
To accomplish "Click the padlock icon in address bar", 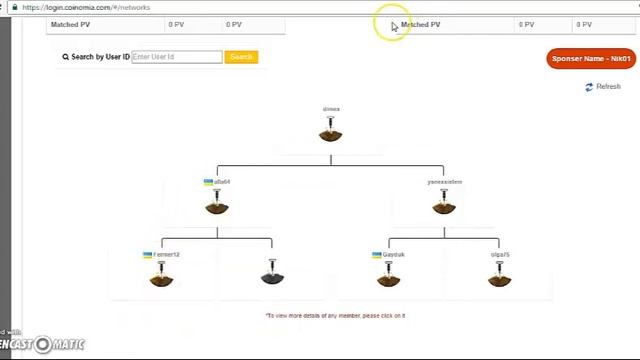I will pyautogui.click(x=15, y=7).
